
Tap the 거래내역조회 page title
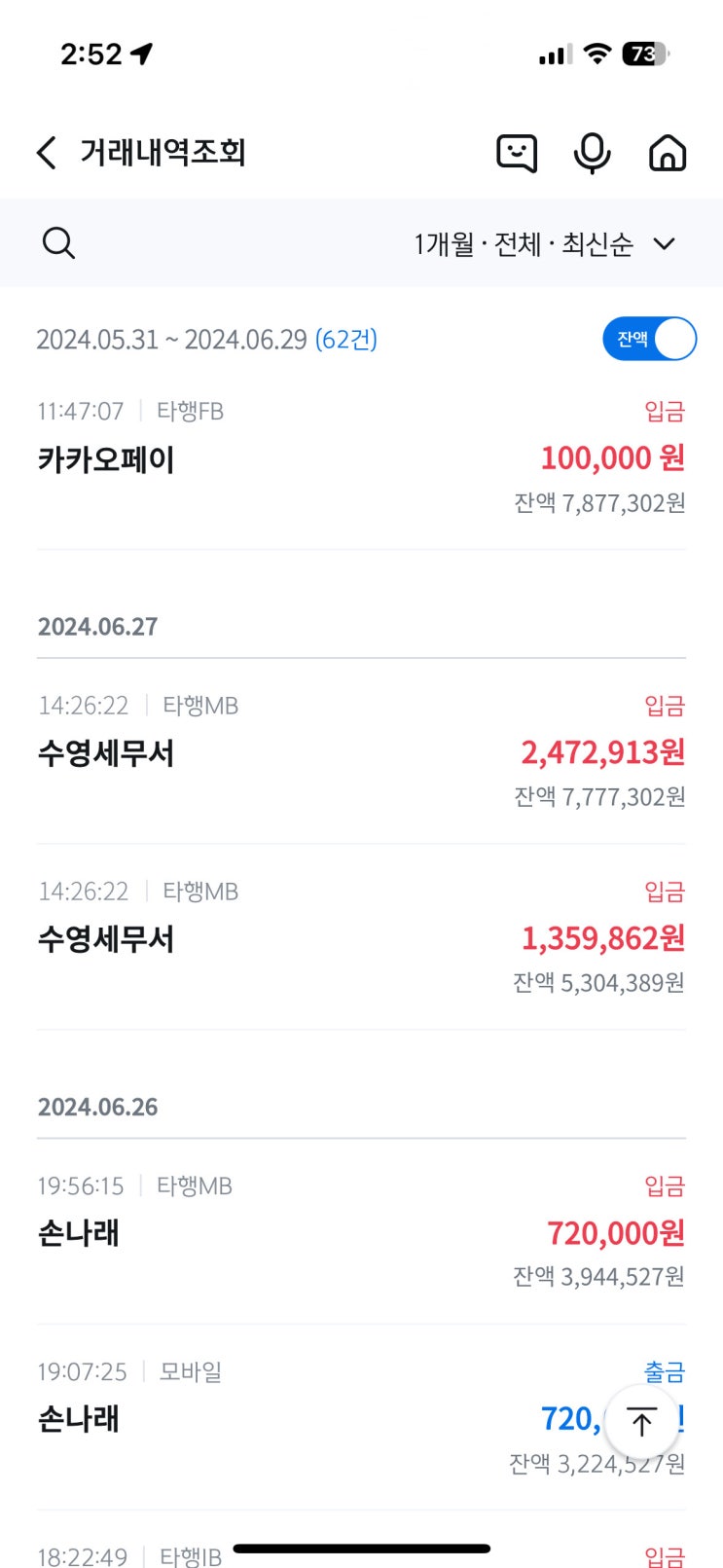163,153
